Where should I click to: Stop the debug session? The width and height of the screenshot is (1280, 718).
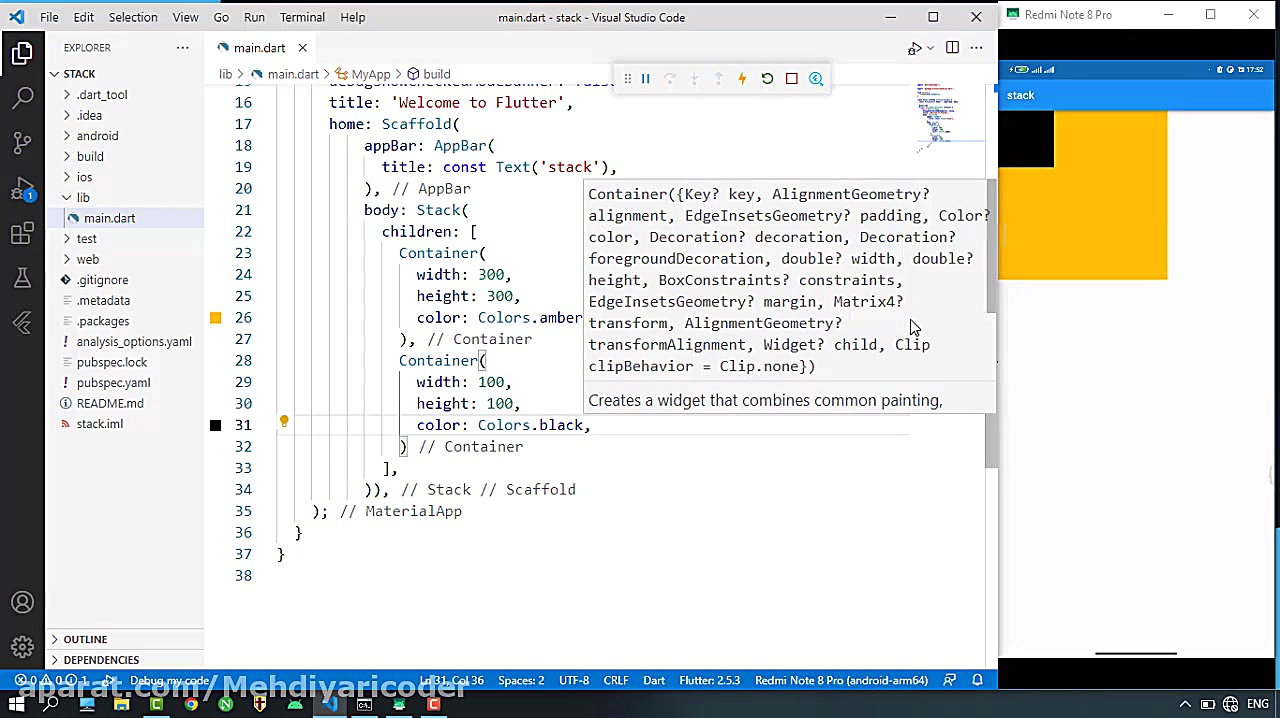point(791,78)
